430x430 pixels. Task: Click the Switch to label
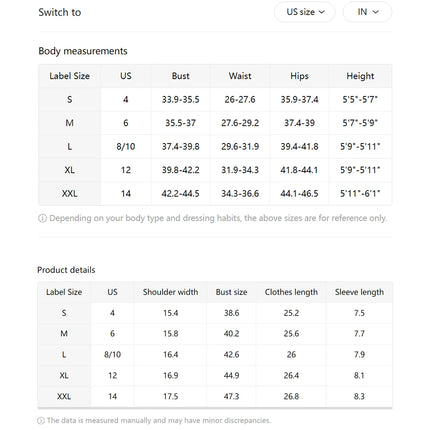click(60, 12)
